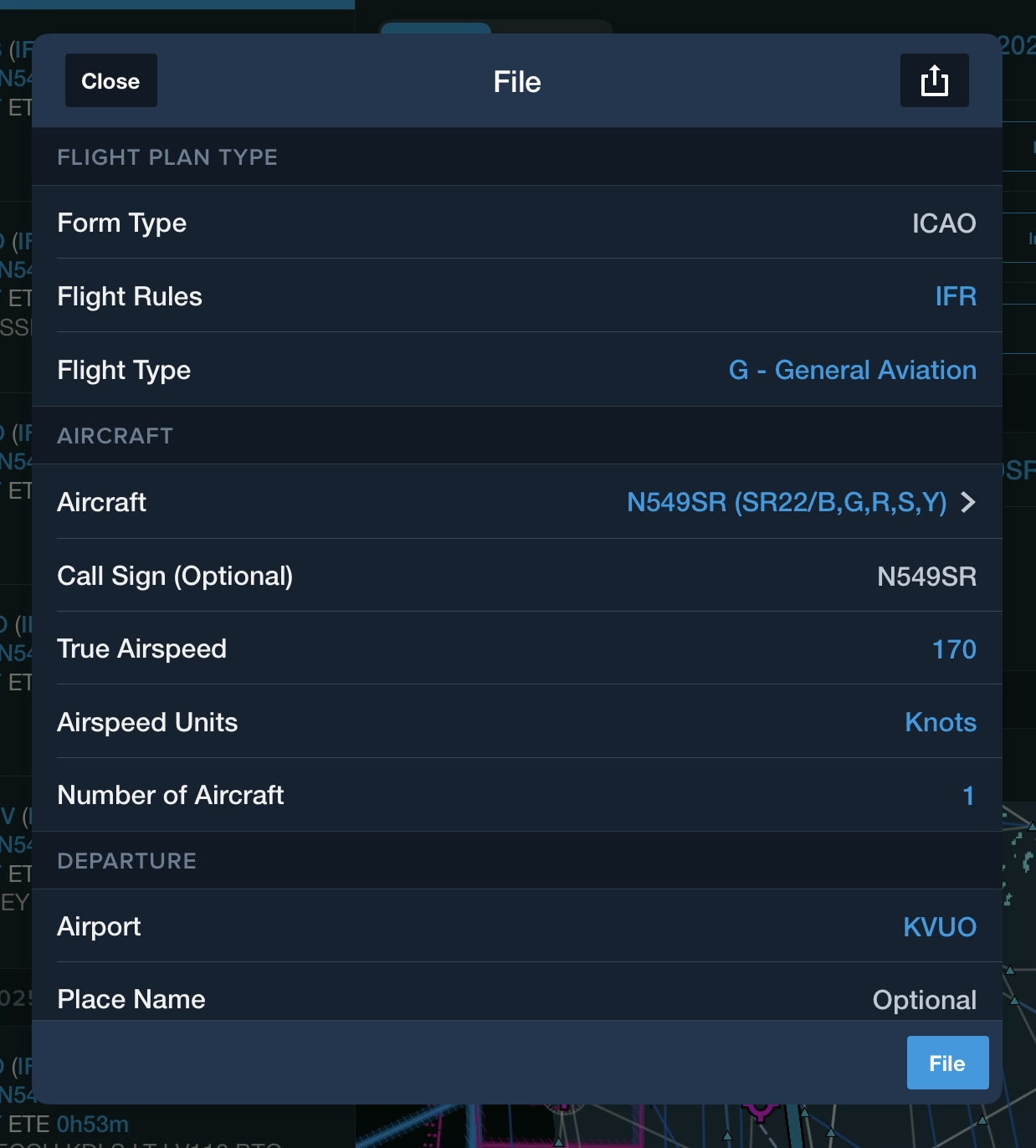Viewport: 1036px width, 1148px height.
Task: Change the departure Airport KVUO
Action: 940,926
